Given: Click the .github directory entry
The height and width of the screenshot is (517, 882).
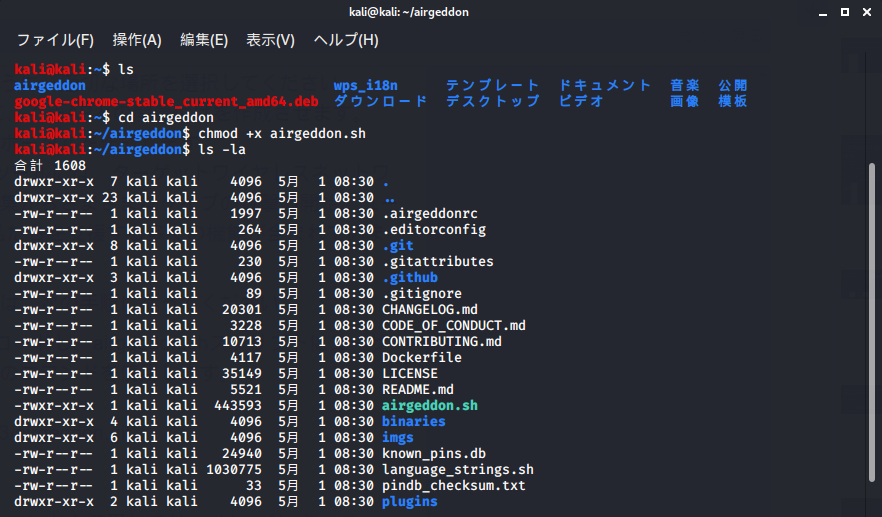Looking at the screenshot, I should point(410,277).
